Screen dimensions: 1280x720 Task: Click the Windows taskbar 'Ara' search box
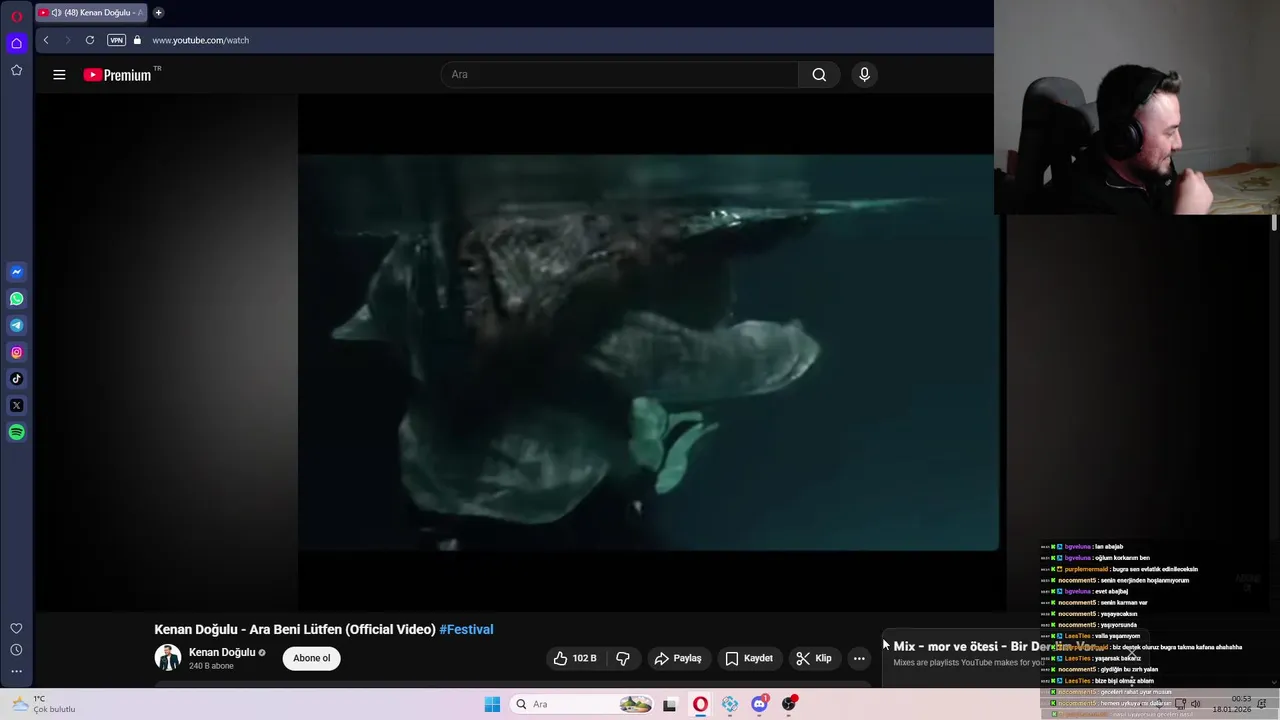582,704
